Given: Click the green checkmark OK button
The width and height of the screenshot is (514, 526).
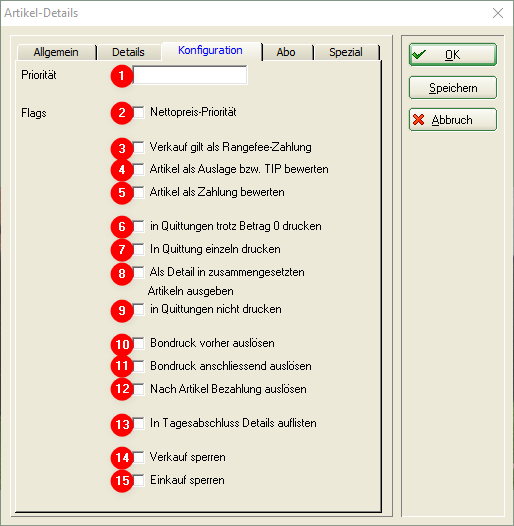Looking at the screenshot, I should point(453,54).
